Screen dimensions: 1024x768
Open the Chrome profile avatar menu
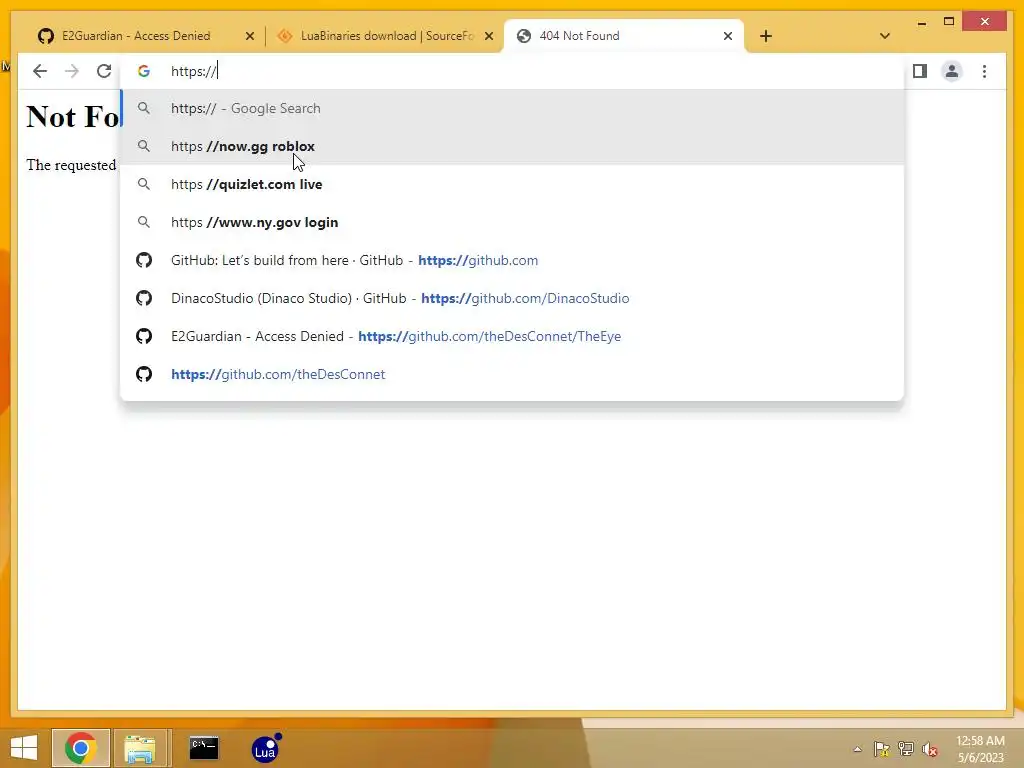pyautogui.click(x=952, y=71)
